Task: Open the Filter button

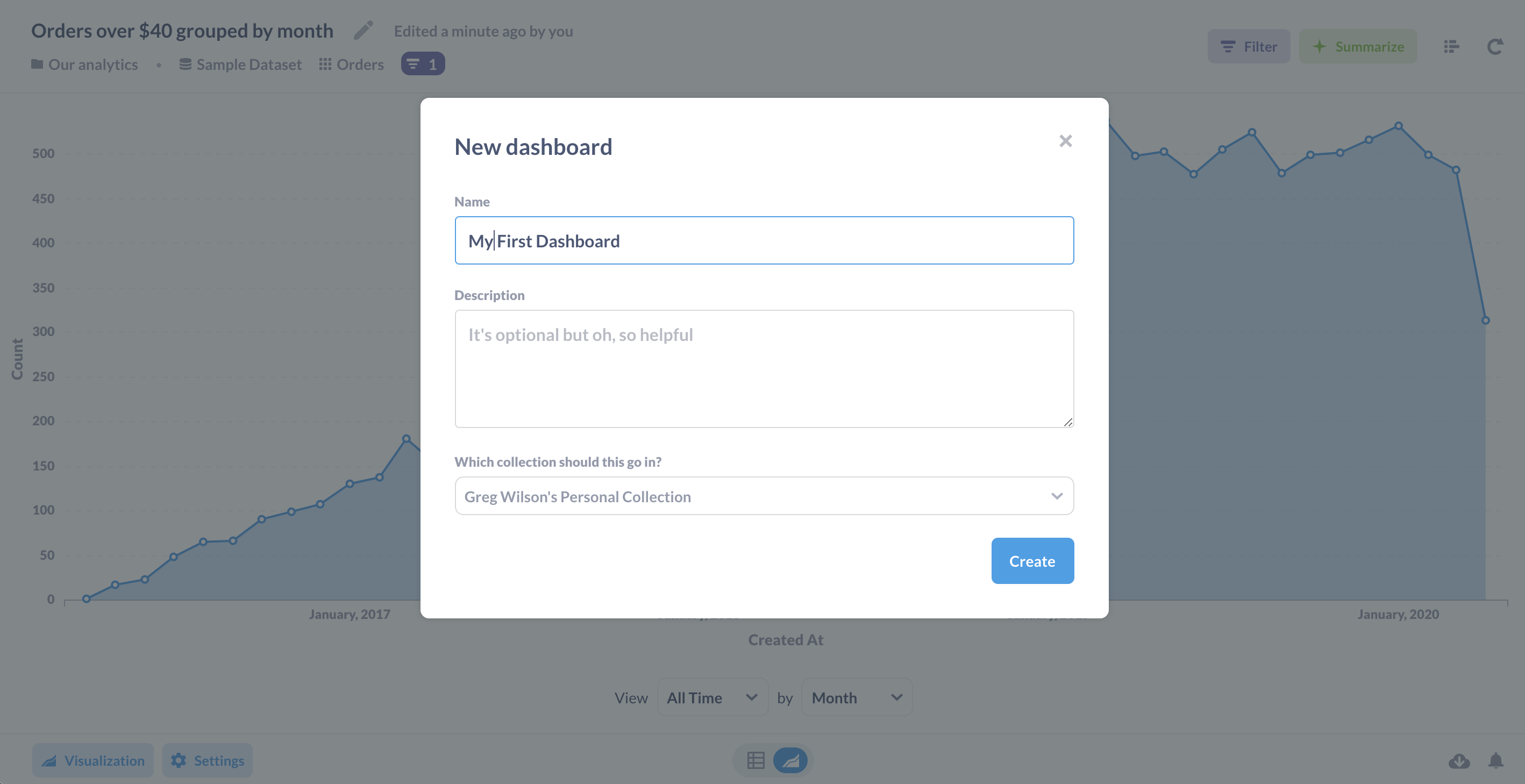Action: (x=1249, y=46)
